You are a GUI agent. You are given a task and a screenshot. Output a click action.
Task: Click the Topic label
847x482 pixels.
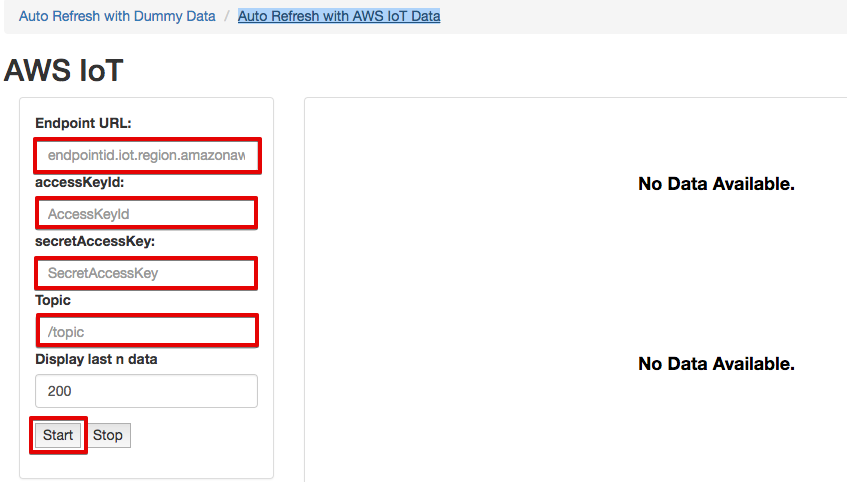coord(53,300)
